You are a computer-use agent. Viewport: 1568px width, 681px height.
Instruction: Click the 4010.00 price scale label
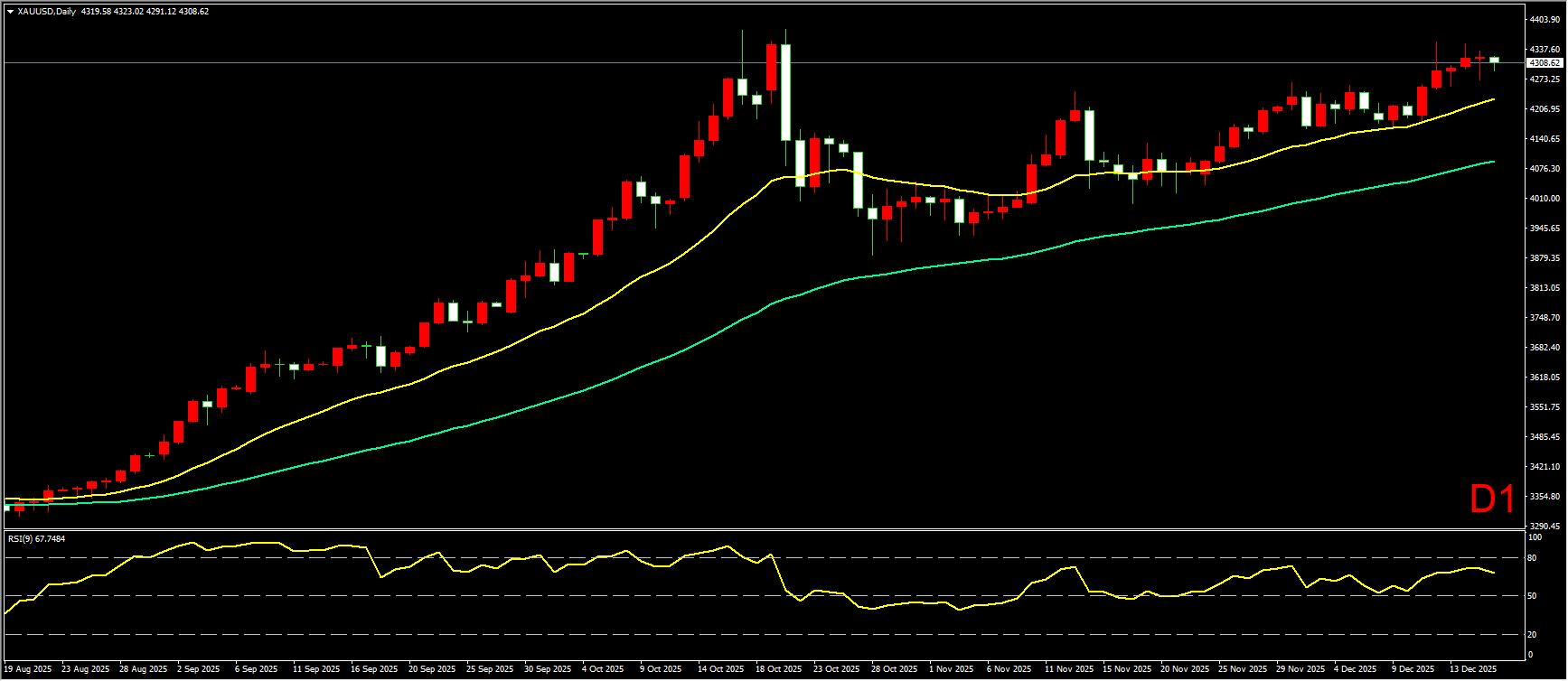click(1545, 198)
